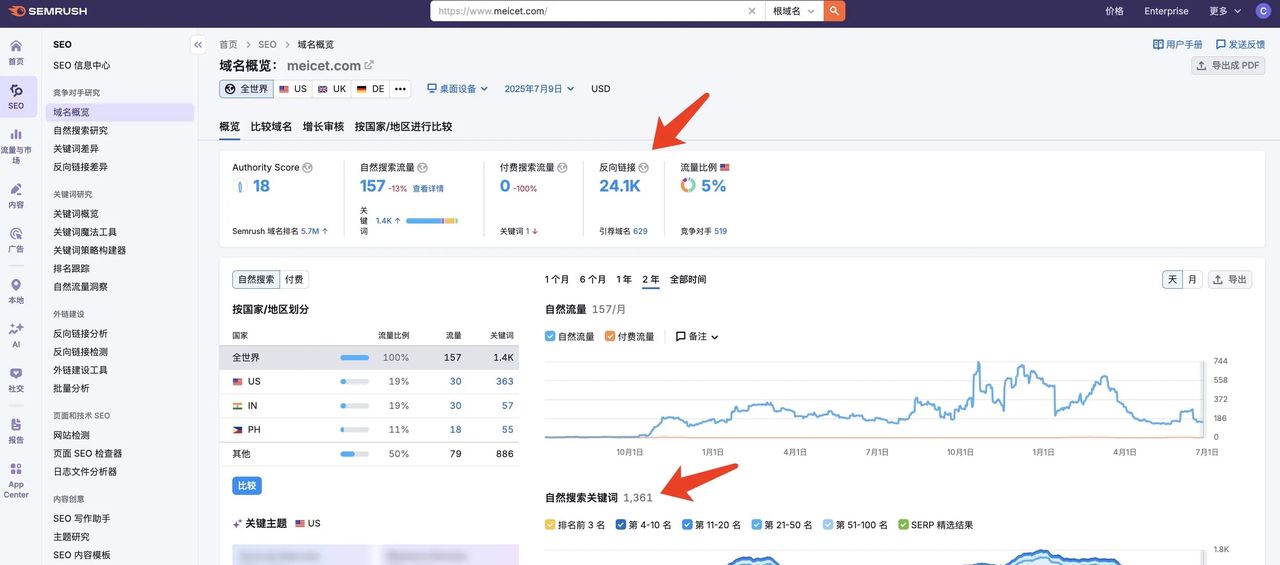
Task: Click 查看详情 link
Action: pos(428,189)
